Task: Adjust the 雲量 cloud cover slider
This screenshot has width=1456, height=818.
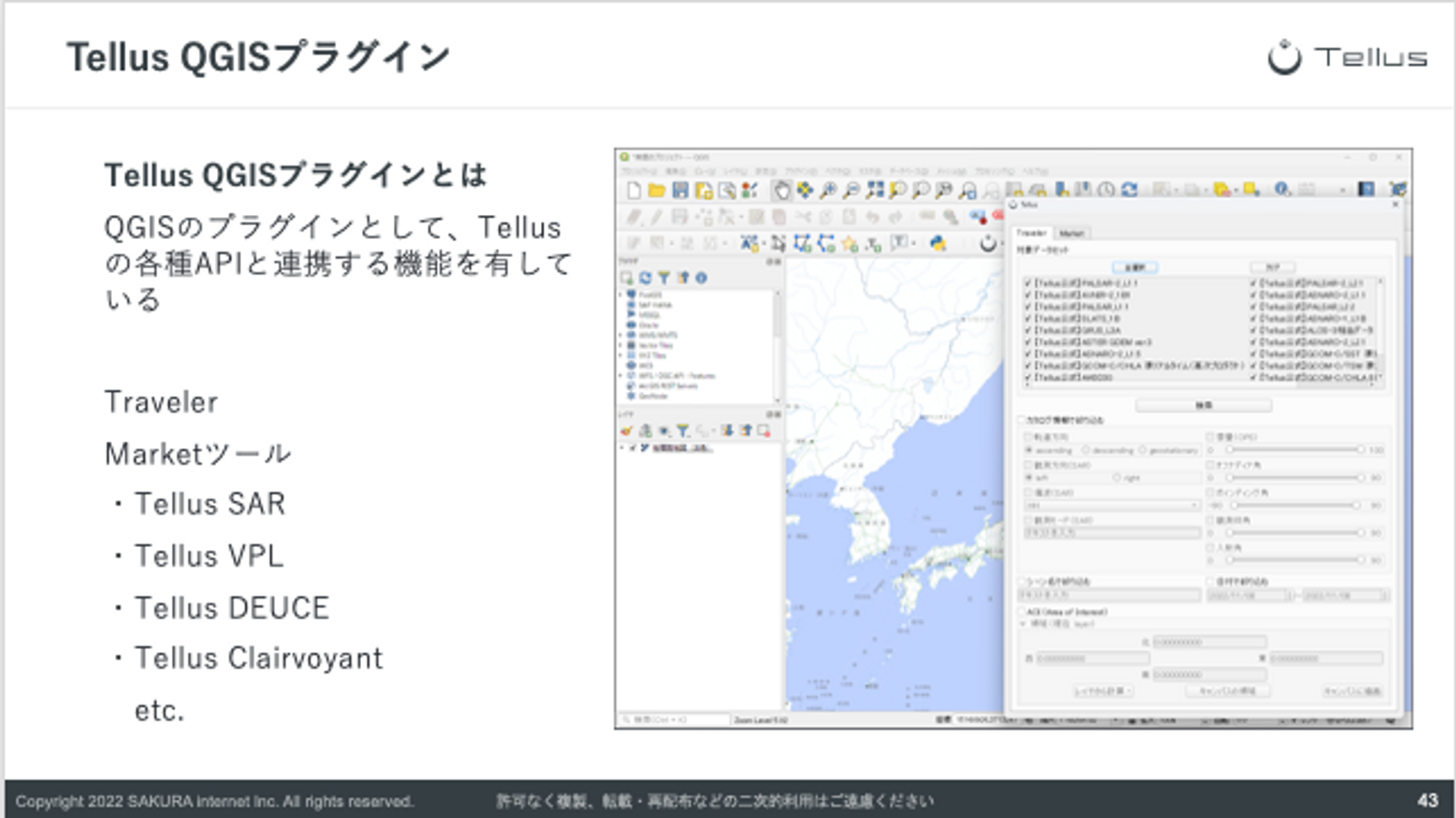Action: pos(1294,450)
